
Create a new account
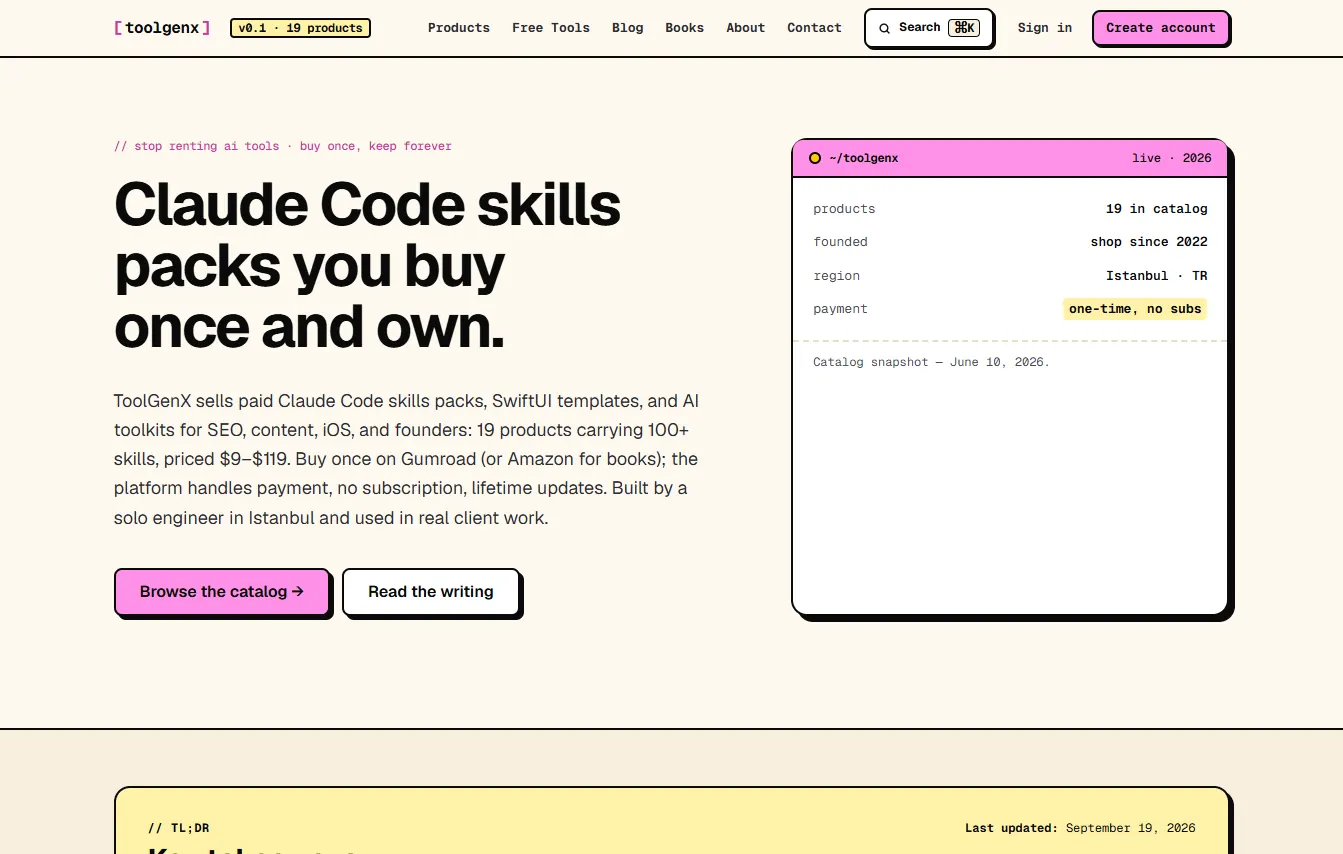(x=1161, y=28)
